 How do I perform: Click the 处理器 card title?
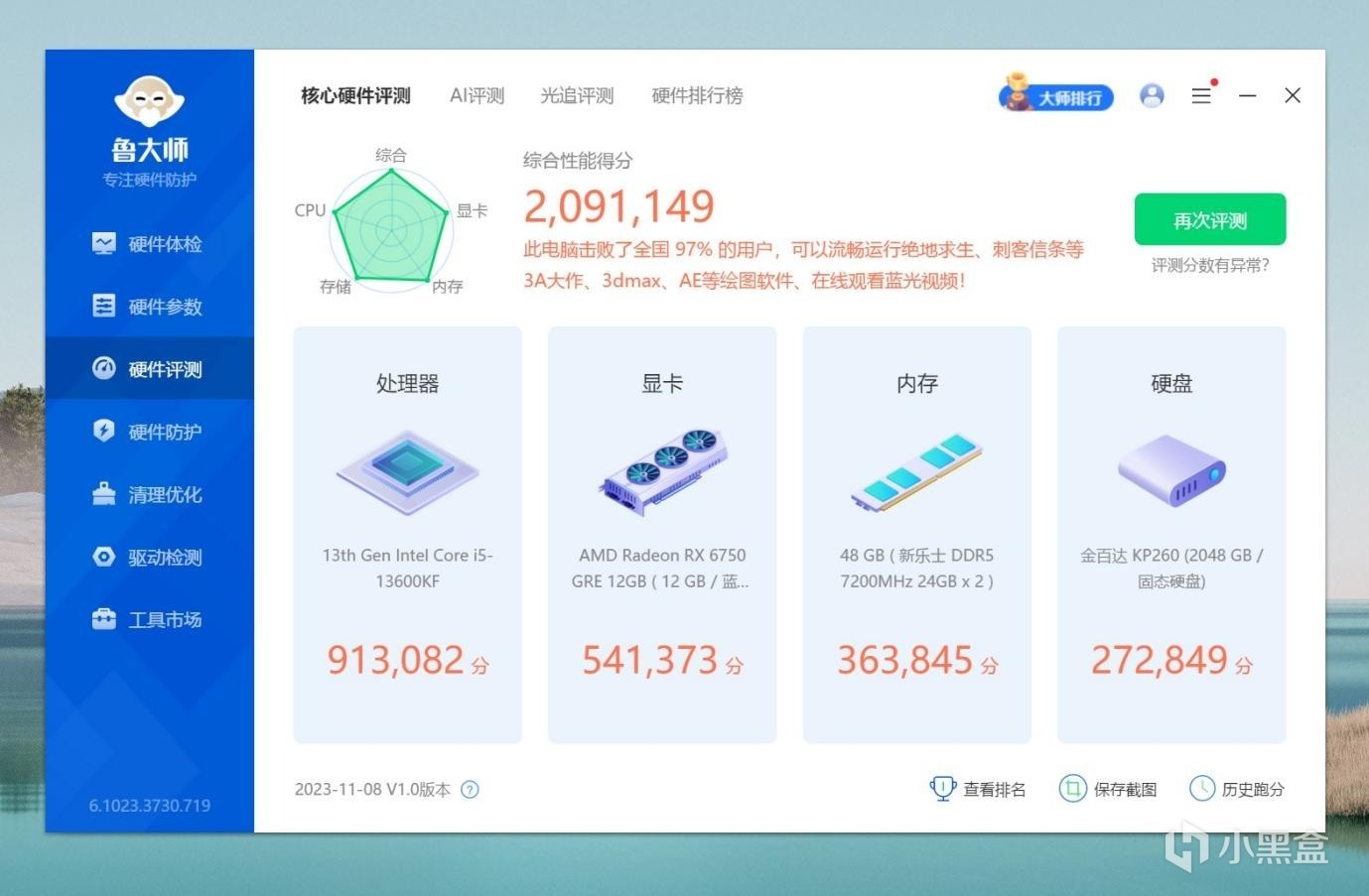point(407,384)
